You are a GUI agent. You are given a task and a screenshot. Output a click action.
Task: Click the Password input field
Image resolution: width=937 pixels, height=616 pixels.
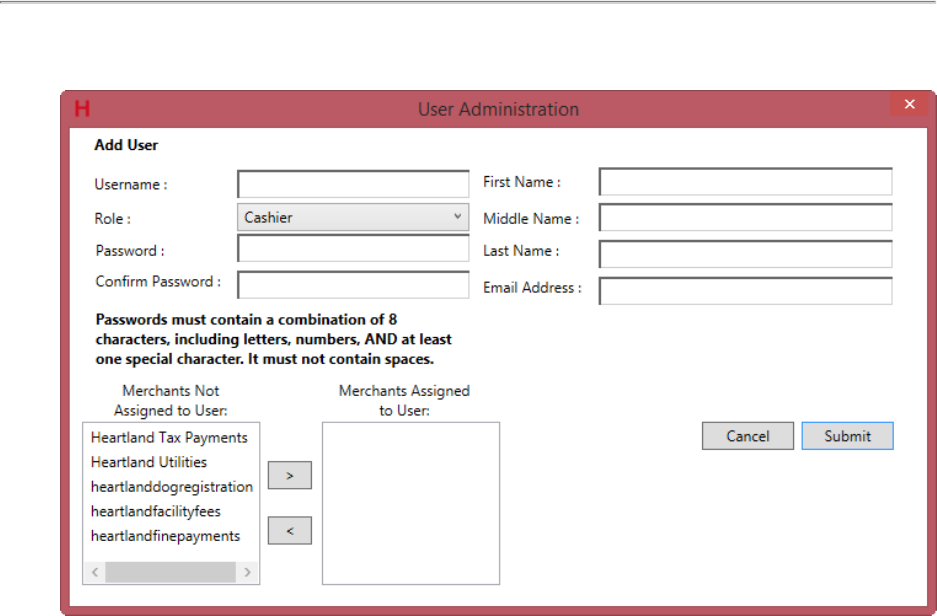[x=353, y=249]
